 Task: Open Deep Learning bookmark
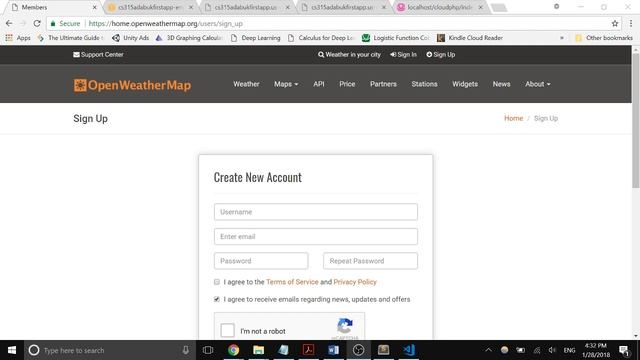256,38
